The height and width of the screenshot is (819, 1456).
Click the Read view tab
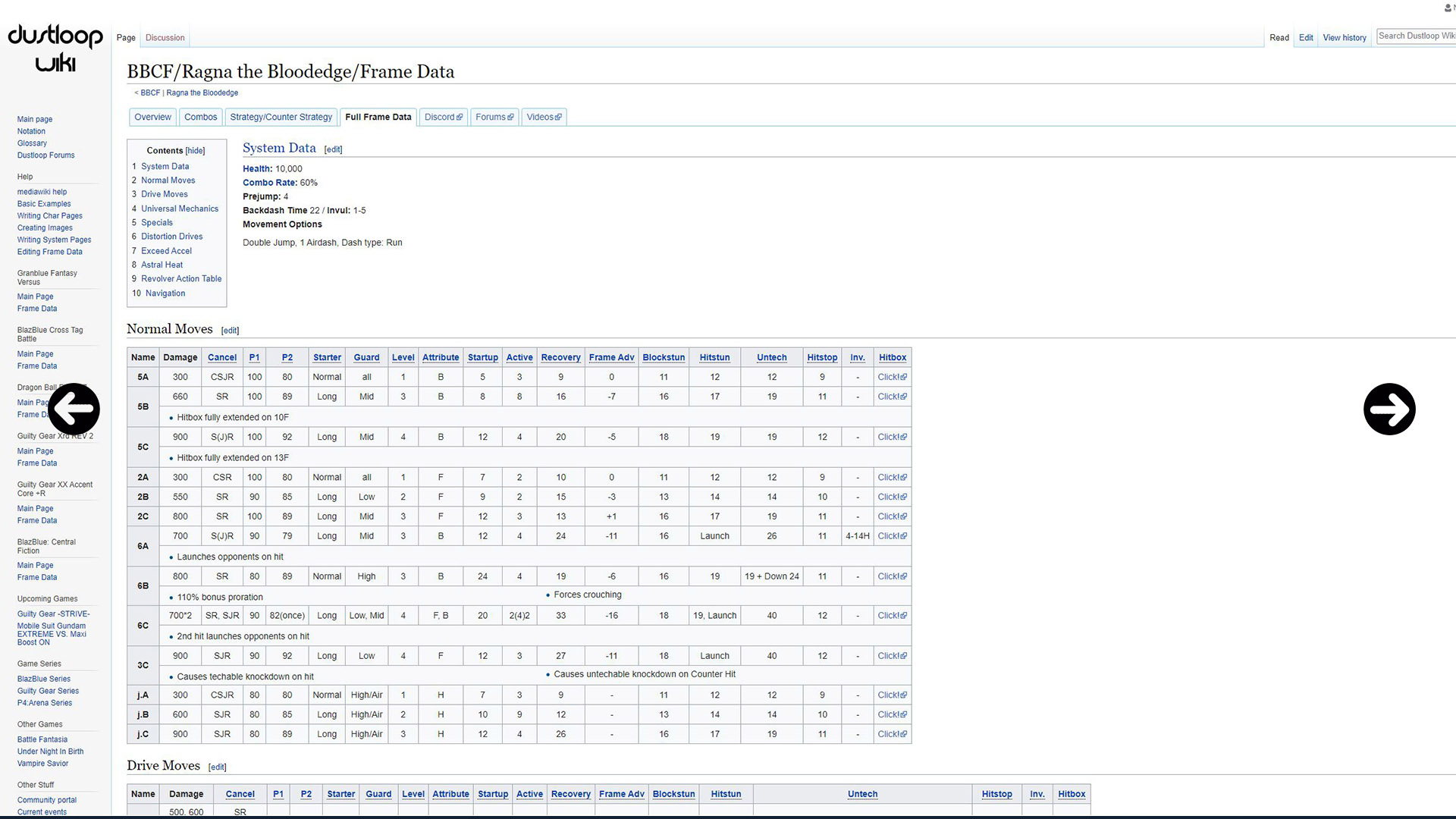1279,38
